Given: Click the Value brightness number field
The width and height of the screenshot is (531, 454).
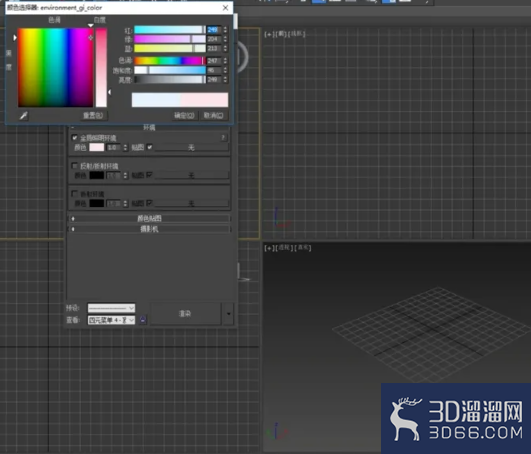Looking at the screenshot, I should pos(214,80).
